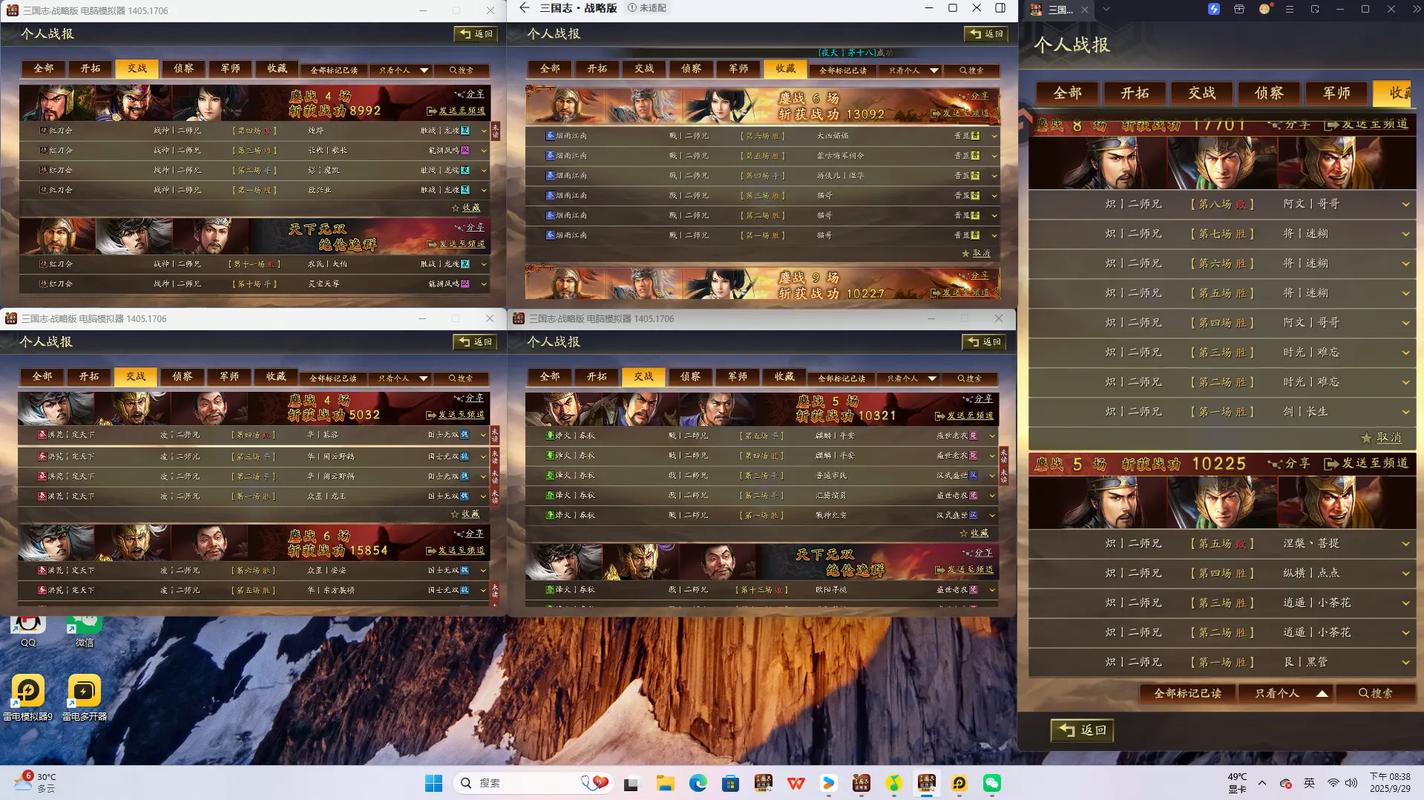
Task: Switch to 全部 tab in the 红刀会 window
Action: point(44,68)
